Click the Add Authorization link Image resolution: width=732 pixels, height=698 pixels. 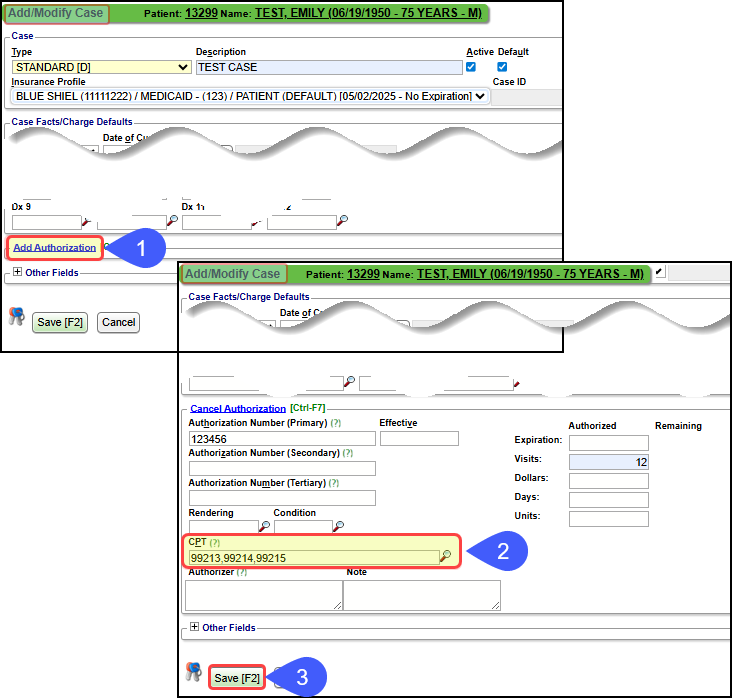coord(55,247)
